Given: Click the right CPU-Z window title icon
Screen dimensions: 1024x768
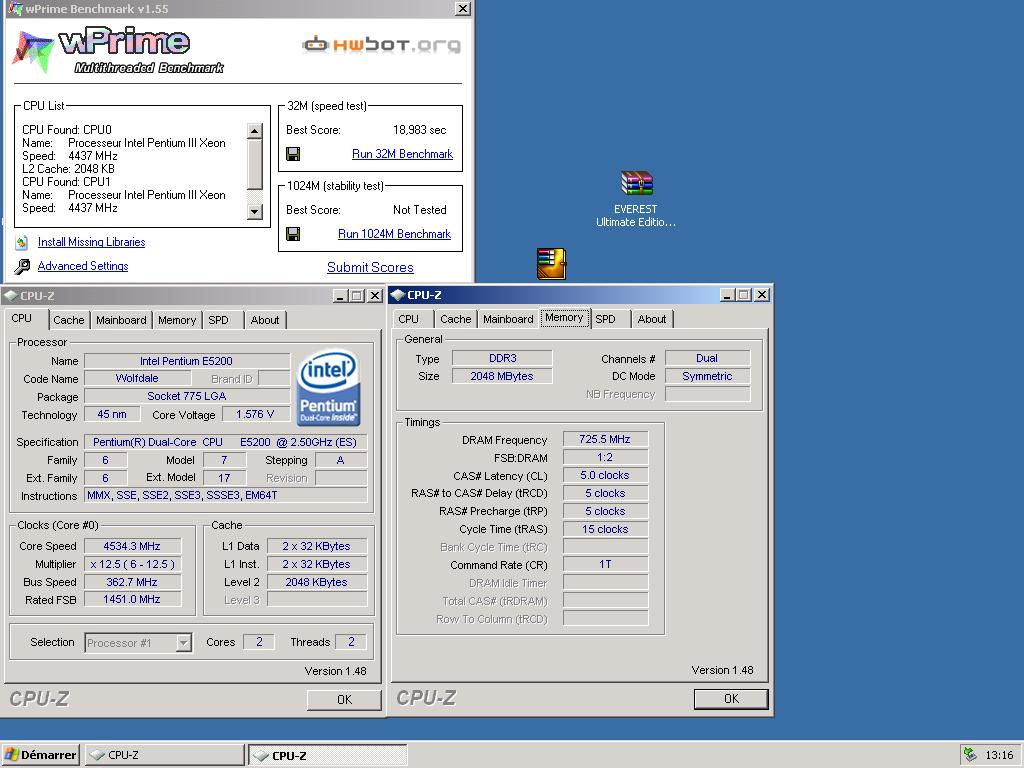Looking at the screenshot, I should tap(398, 295).
